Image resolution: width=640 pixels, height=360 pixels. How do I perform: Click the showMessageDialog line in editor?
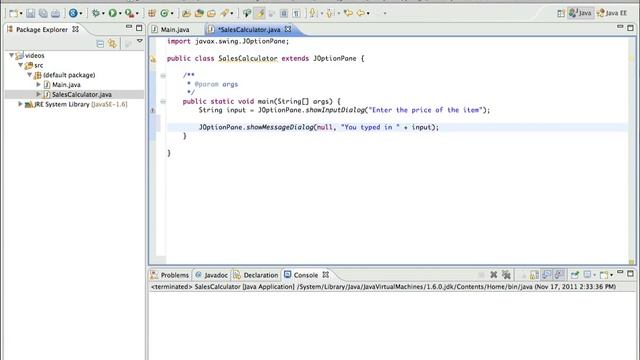coord(318,127)
